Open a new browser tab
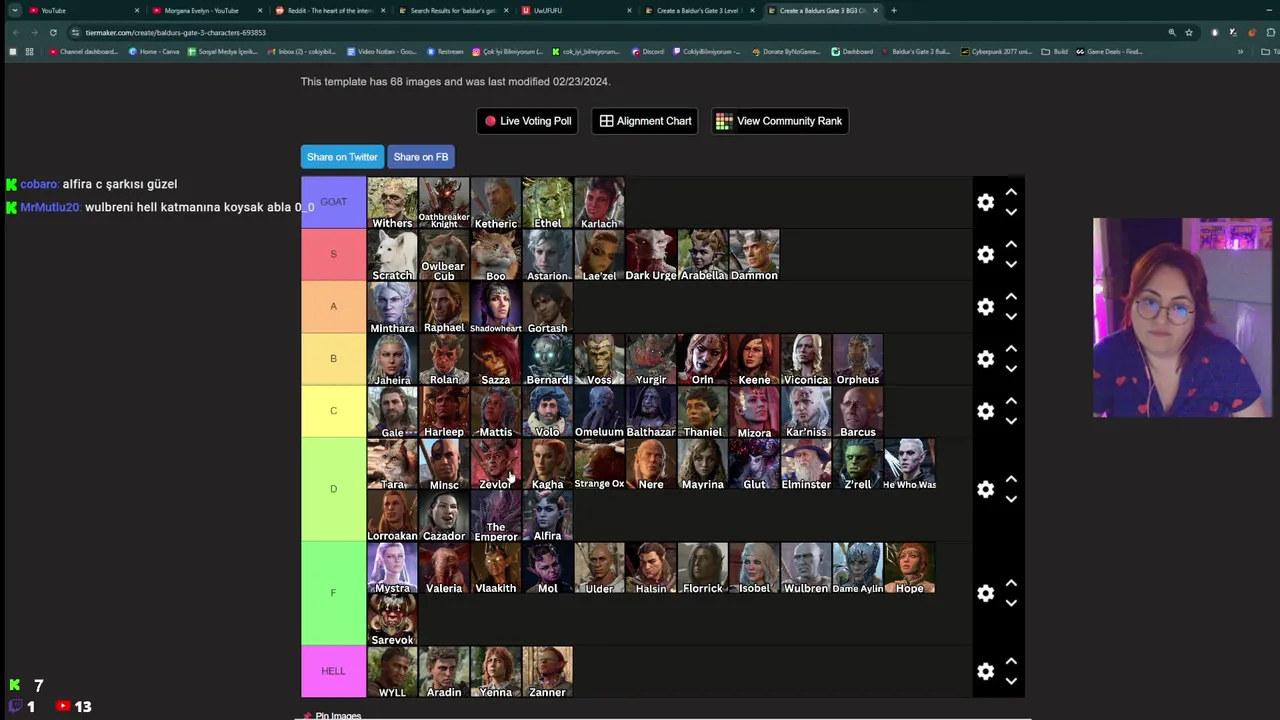The image size is (1280, 720). tap(894, 10)
